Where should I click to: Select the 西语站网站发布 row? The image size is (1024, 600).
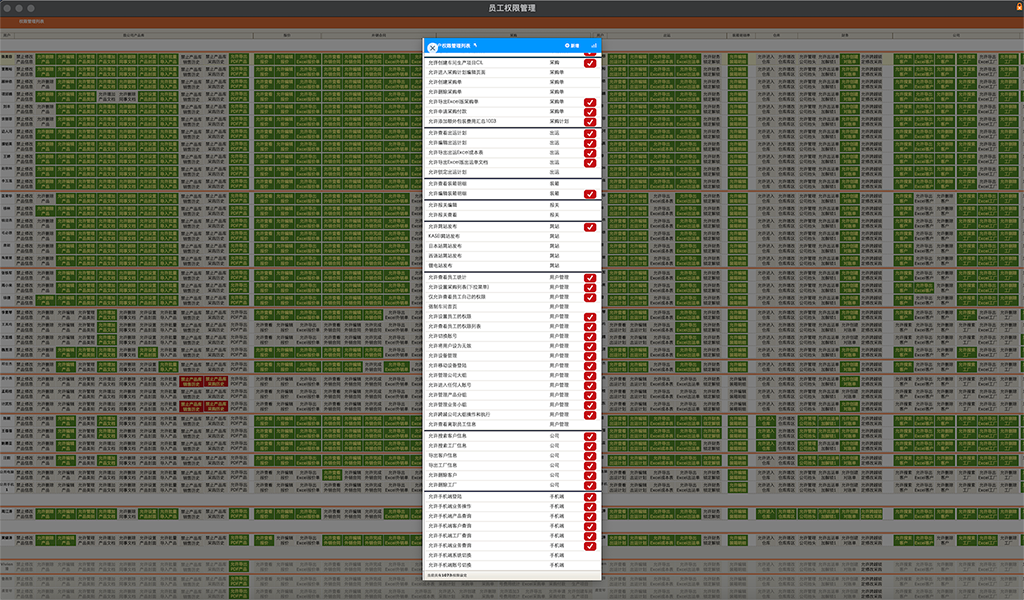click(512, 256)
